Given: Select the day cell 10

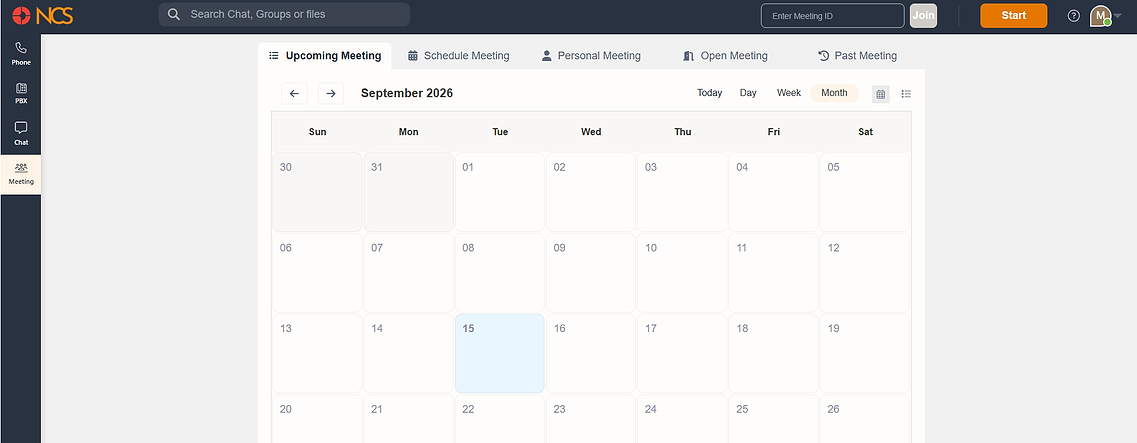Looking at the screenshot, I should [x=682, y=273].
